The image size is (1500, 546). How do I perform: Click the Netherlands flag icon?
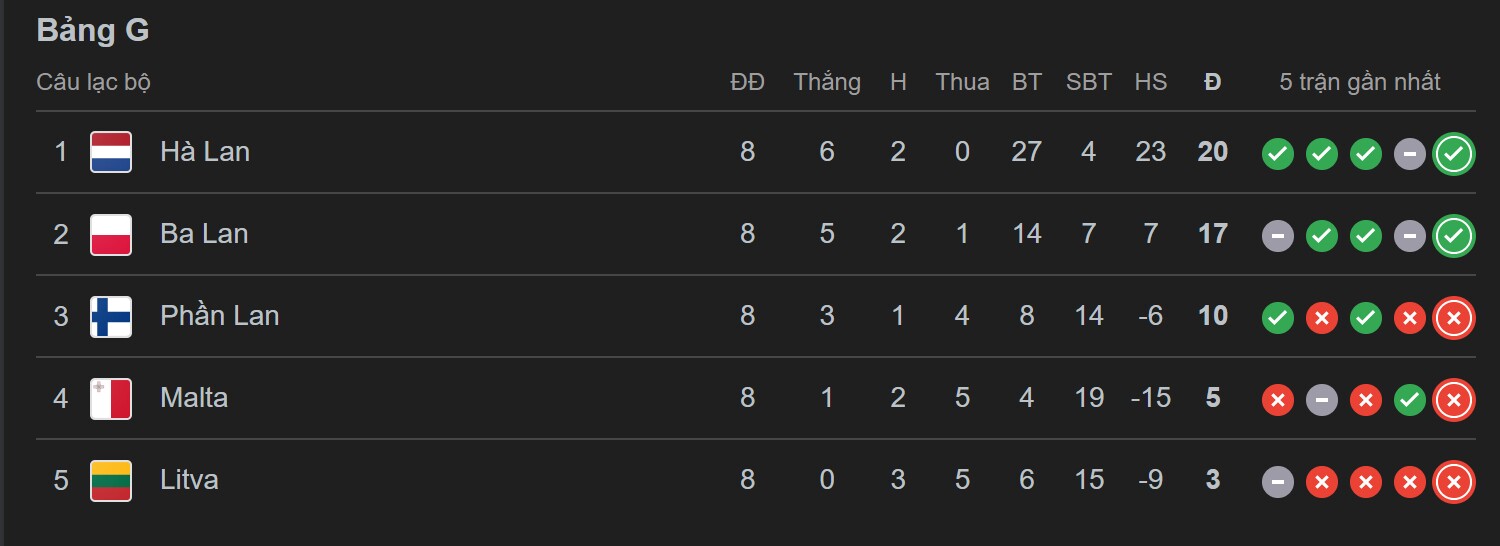click(111, 152)
